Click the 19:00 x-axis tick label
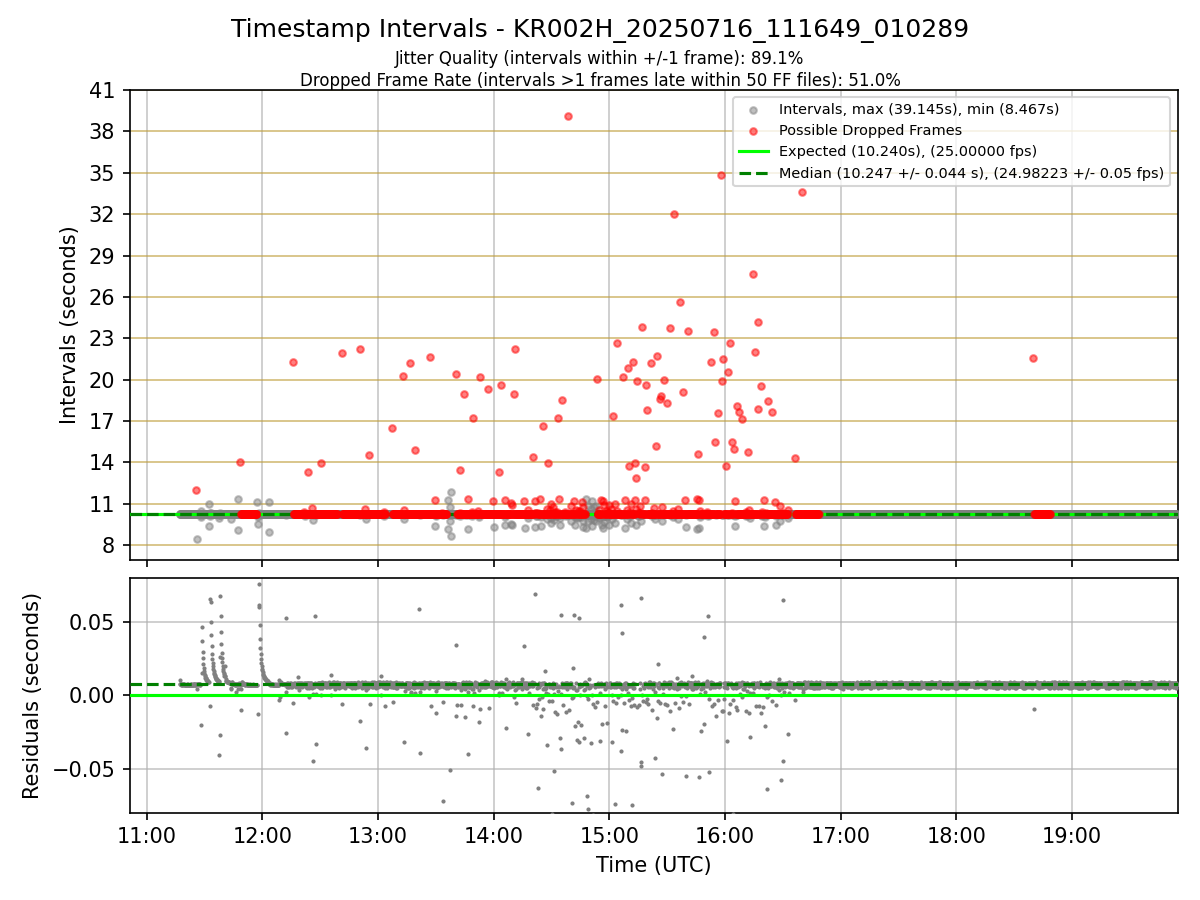The height and width of the screenshot is (900, 1200). click(1072, 834)
